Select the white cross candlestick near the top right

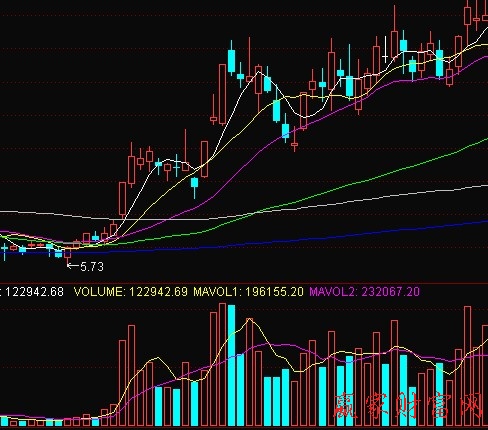click(x=385, y=49)
